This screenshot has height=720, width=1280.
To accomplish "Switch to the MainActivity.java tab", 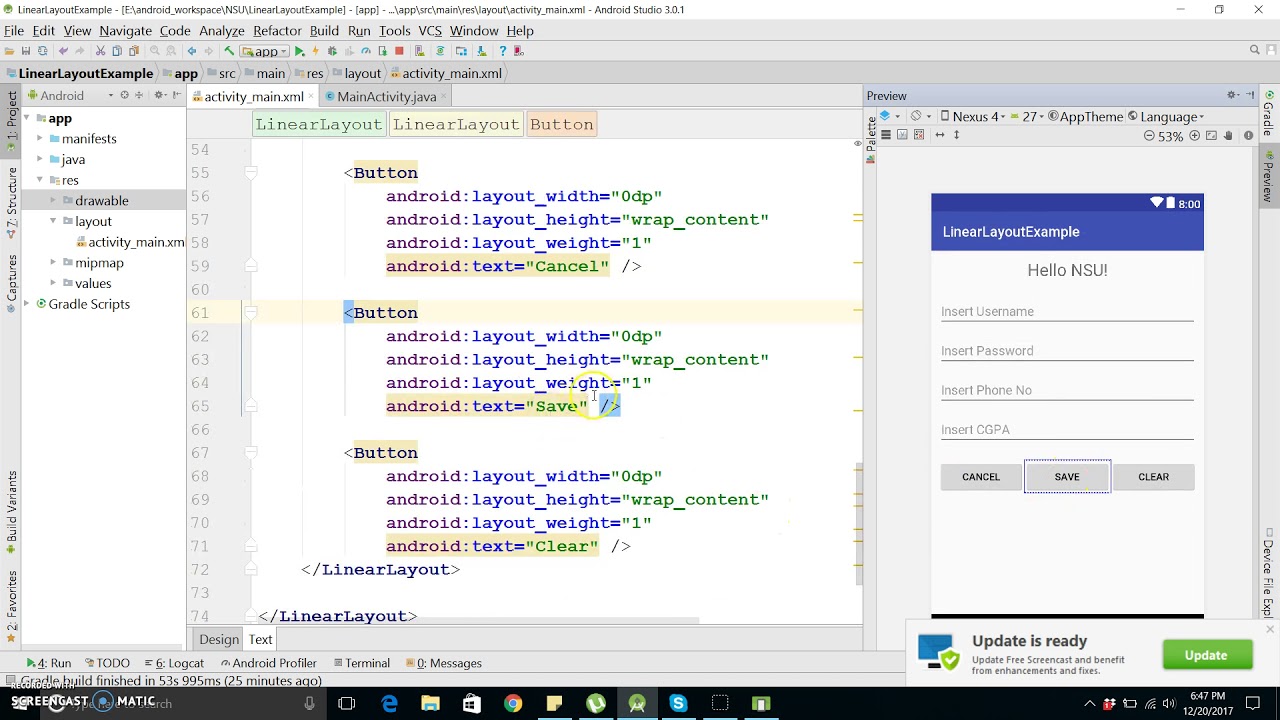I will (385, 97).
